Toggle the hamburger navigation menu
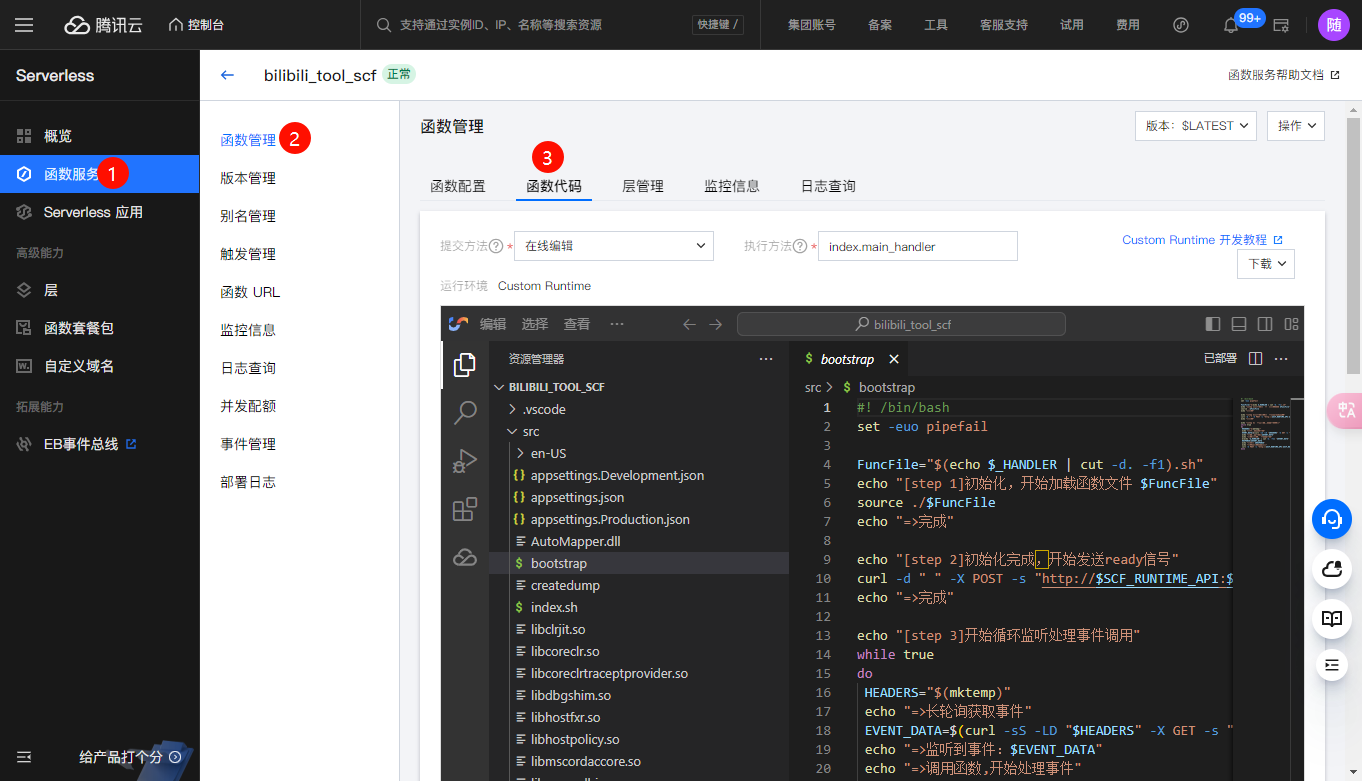 pos(24,25)
